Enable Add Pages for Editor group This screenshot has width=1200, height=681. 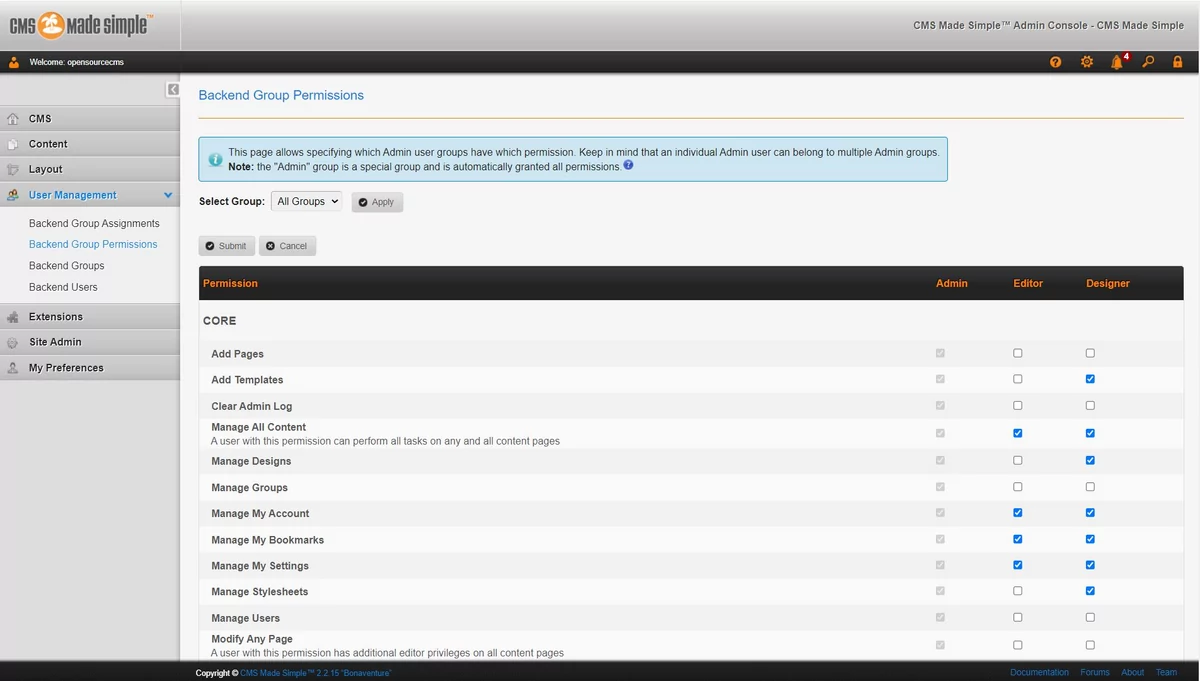[x=1017, y=353]
